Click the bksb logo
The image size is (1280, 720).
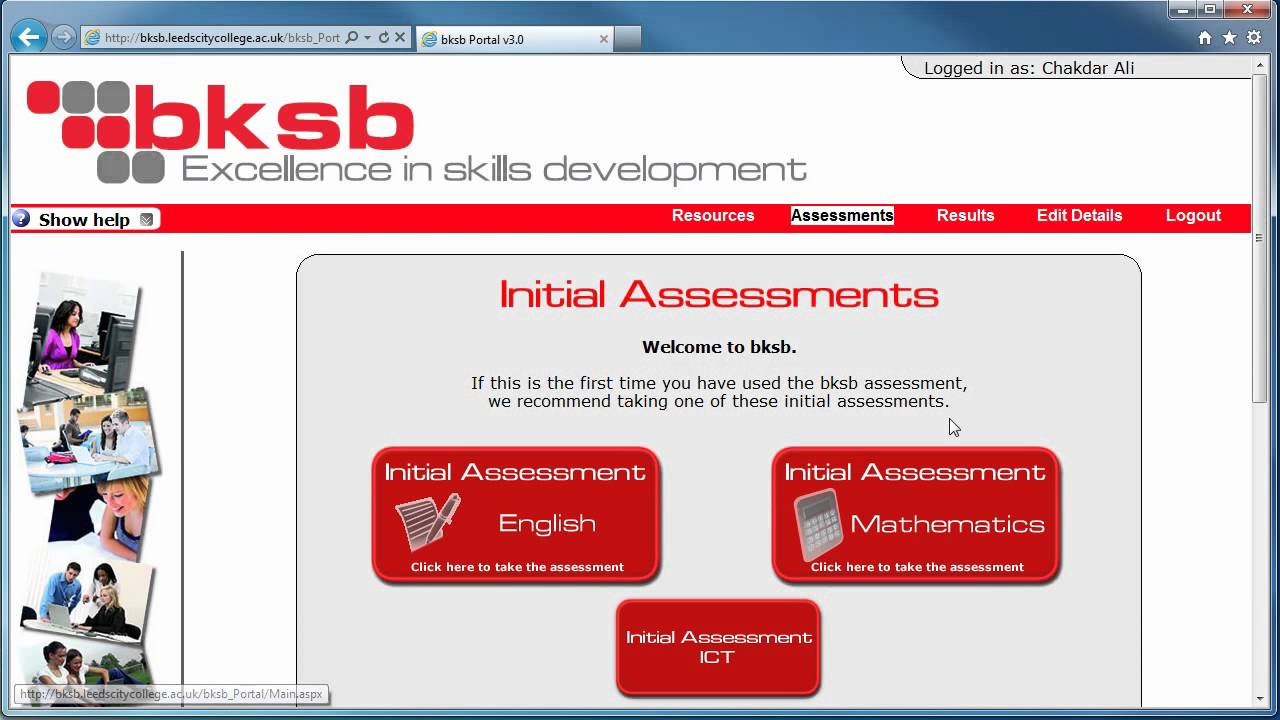tap(417, 132)
